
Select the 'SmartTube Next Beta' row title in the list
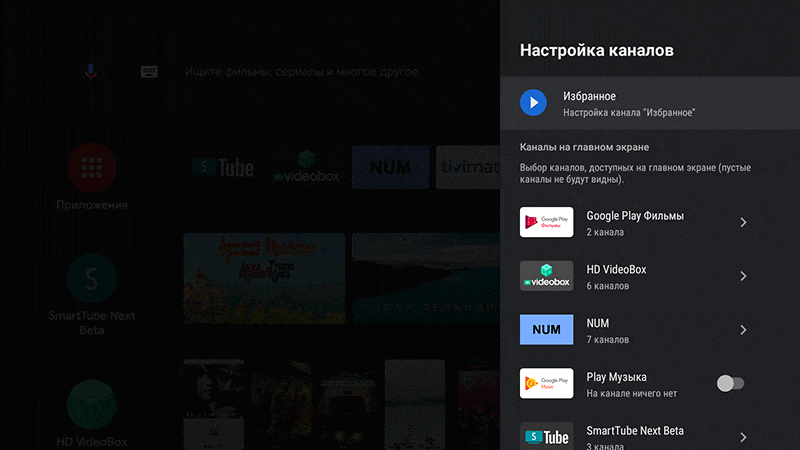click(635, 431)
